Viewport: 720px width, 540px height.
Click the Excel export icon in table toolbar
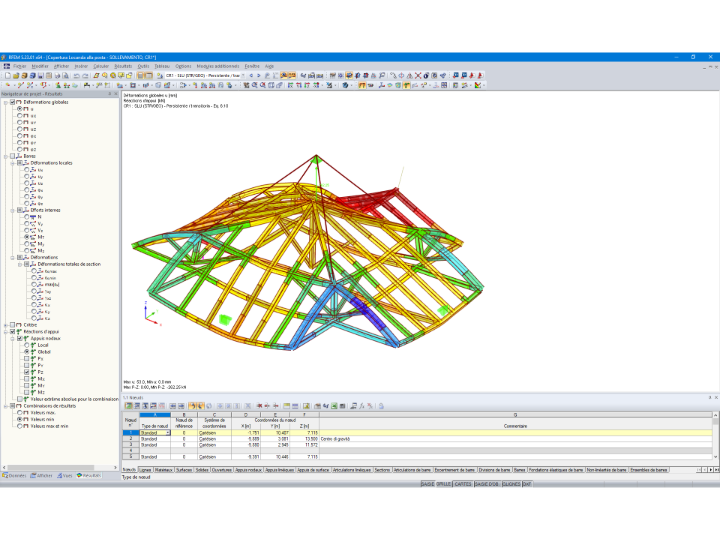[334, 406]
